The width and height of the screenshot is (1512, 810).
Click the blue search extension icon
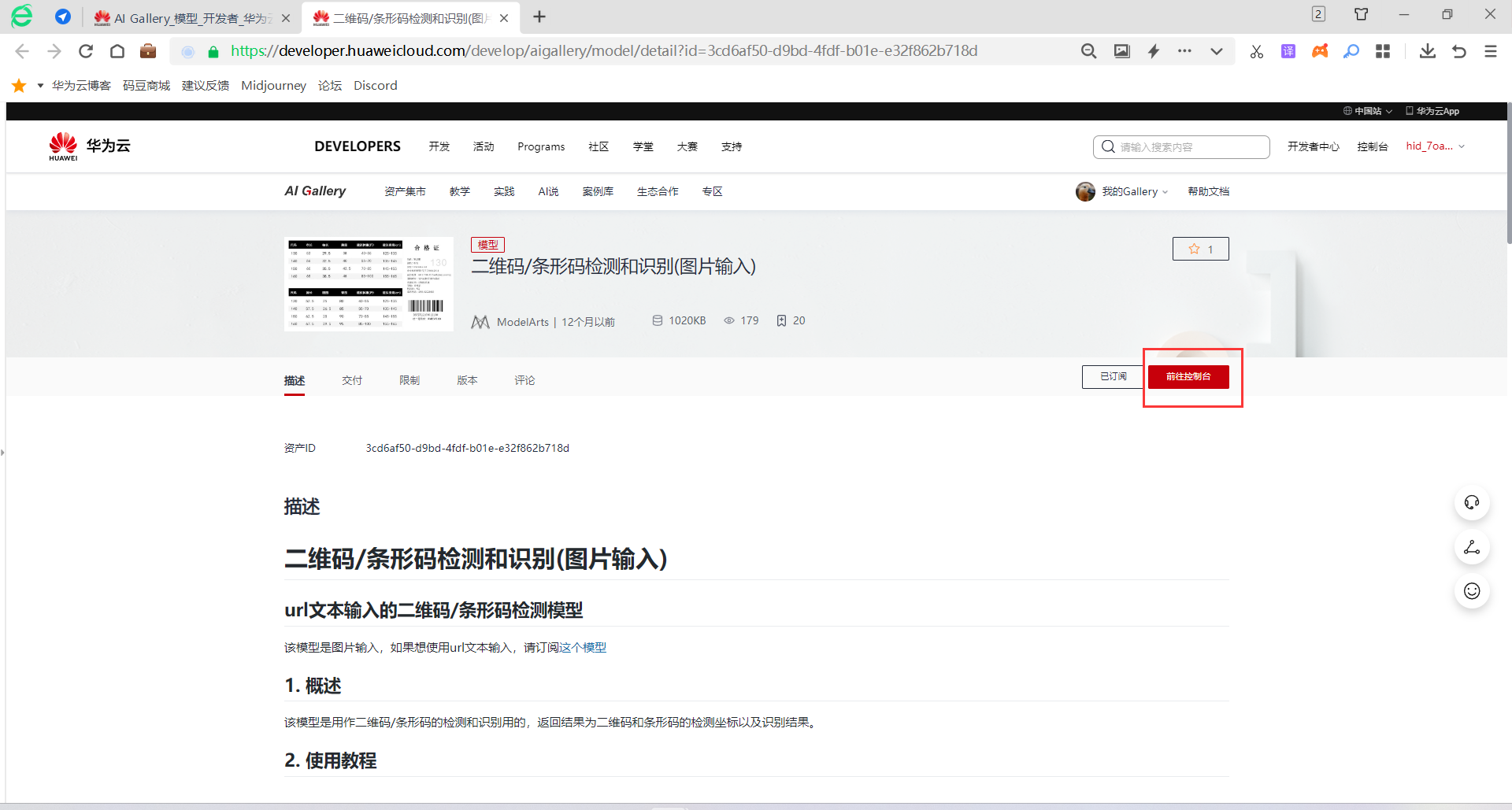pyautogui.click(x=1351, y=51)
